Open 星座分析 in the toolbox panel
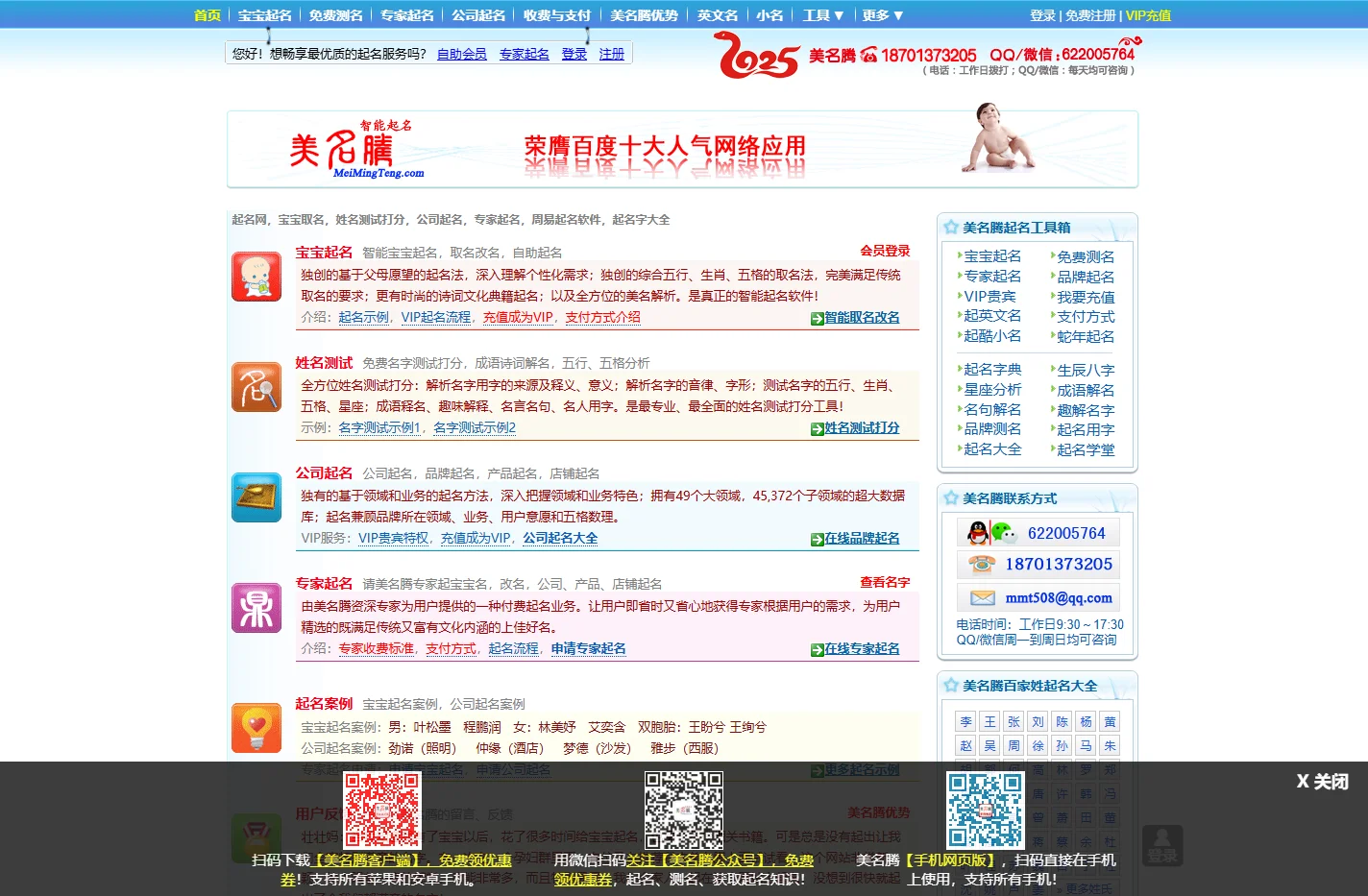1368x896 pixels. [992, 390]
